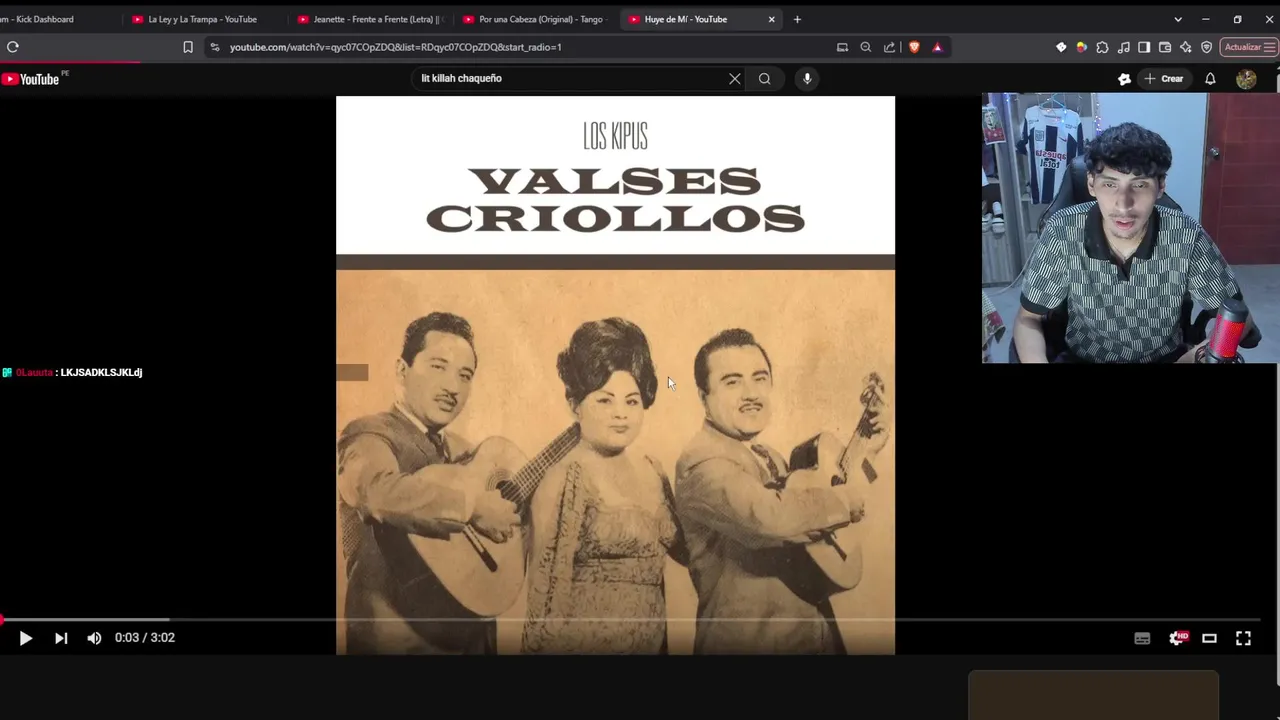Skip to the next video in playlist
The height and width of the screenshot is (720, 1280).
[61, 638]
